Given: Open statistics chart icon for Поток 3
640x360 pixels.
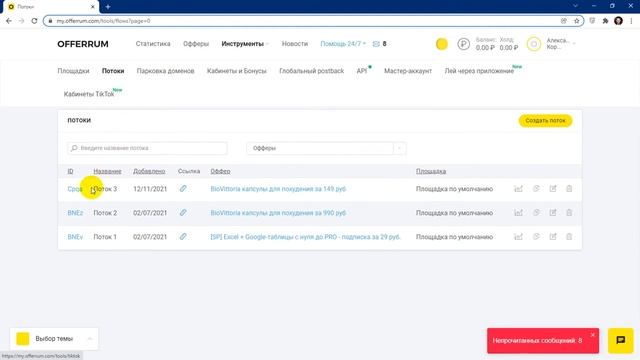Looking at the screenshot, I should pos(518,189).
